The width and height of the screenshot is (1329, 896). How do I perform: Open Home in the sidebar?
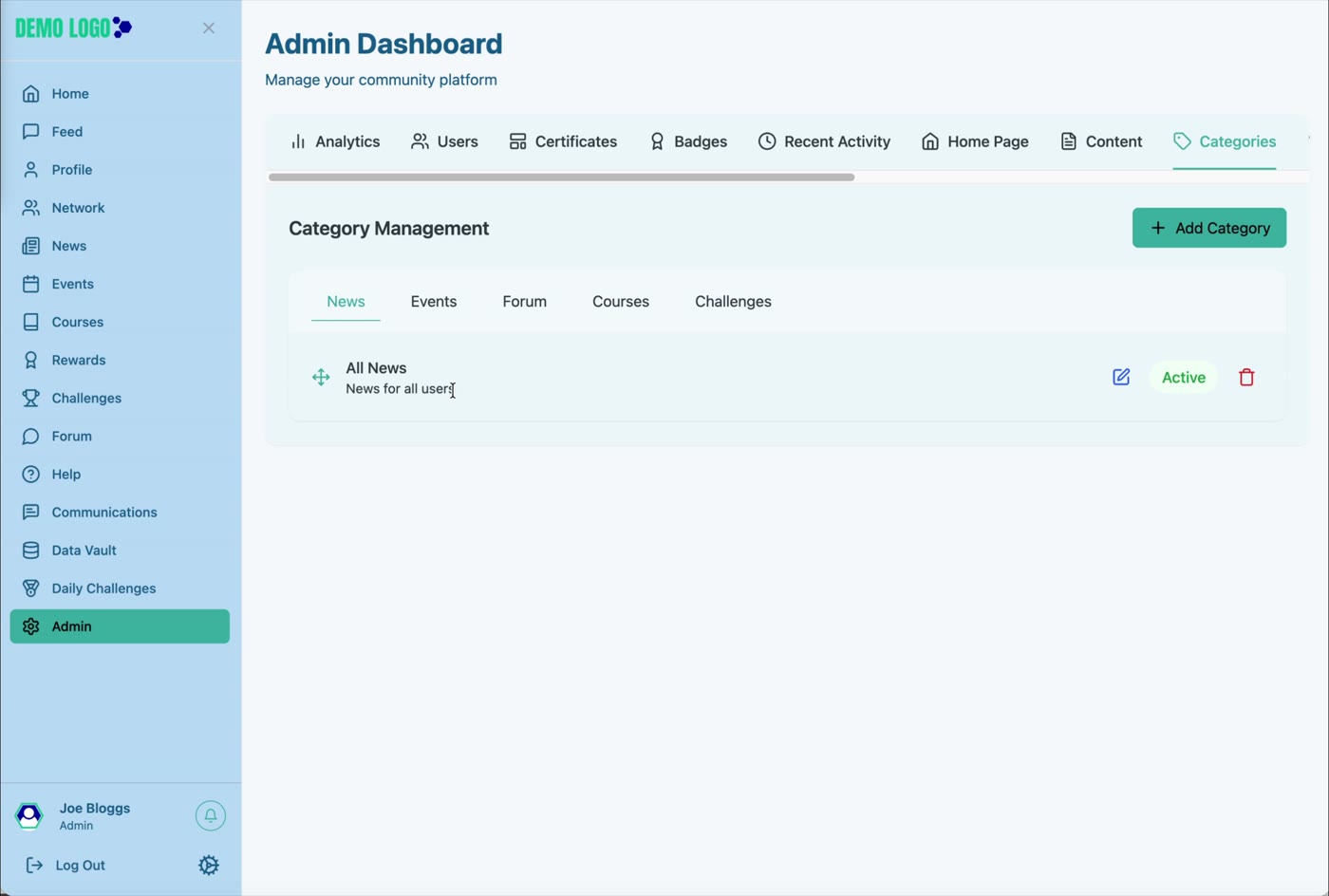click(x=120, y=94)
